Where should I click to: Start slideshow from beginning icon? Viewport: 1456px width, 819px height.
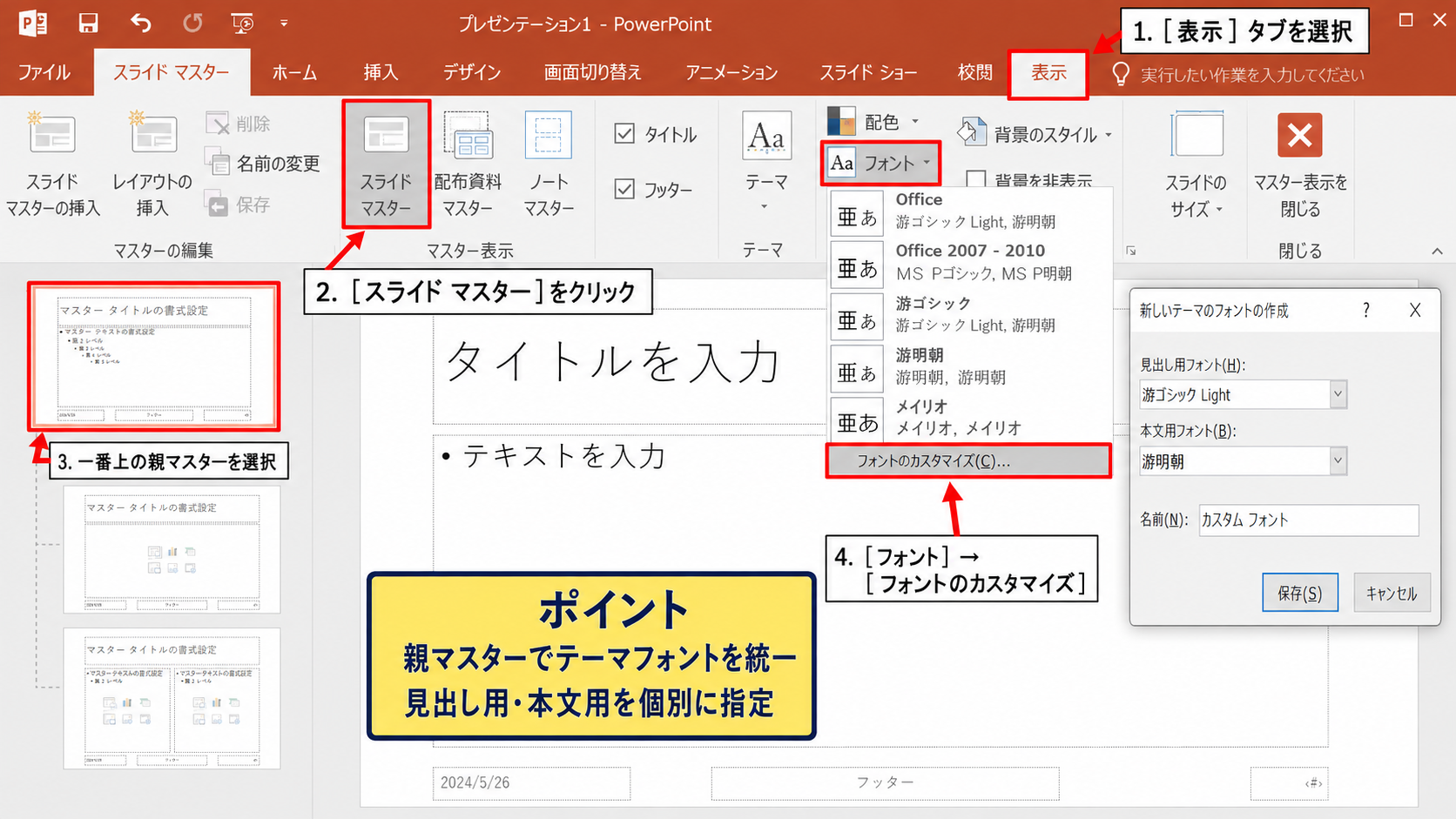[242, 23]
